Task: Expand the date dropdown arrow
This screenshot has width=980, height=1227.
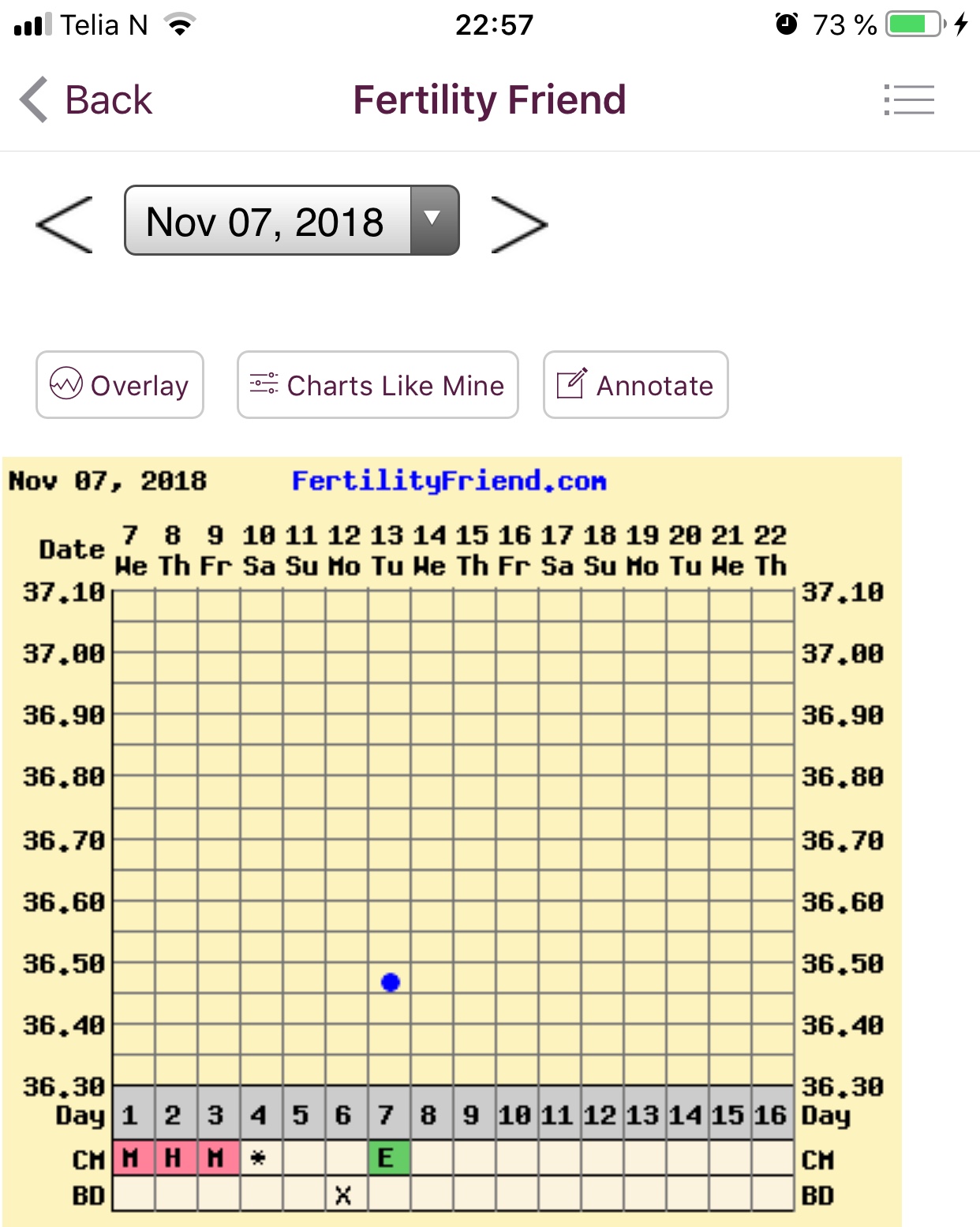Action: [432, 220]
